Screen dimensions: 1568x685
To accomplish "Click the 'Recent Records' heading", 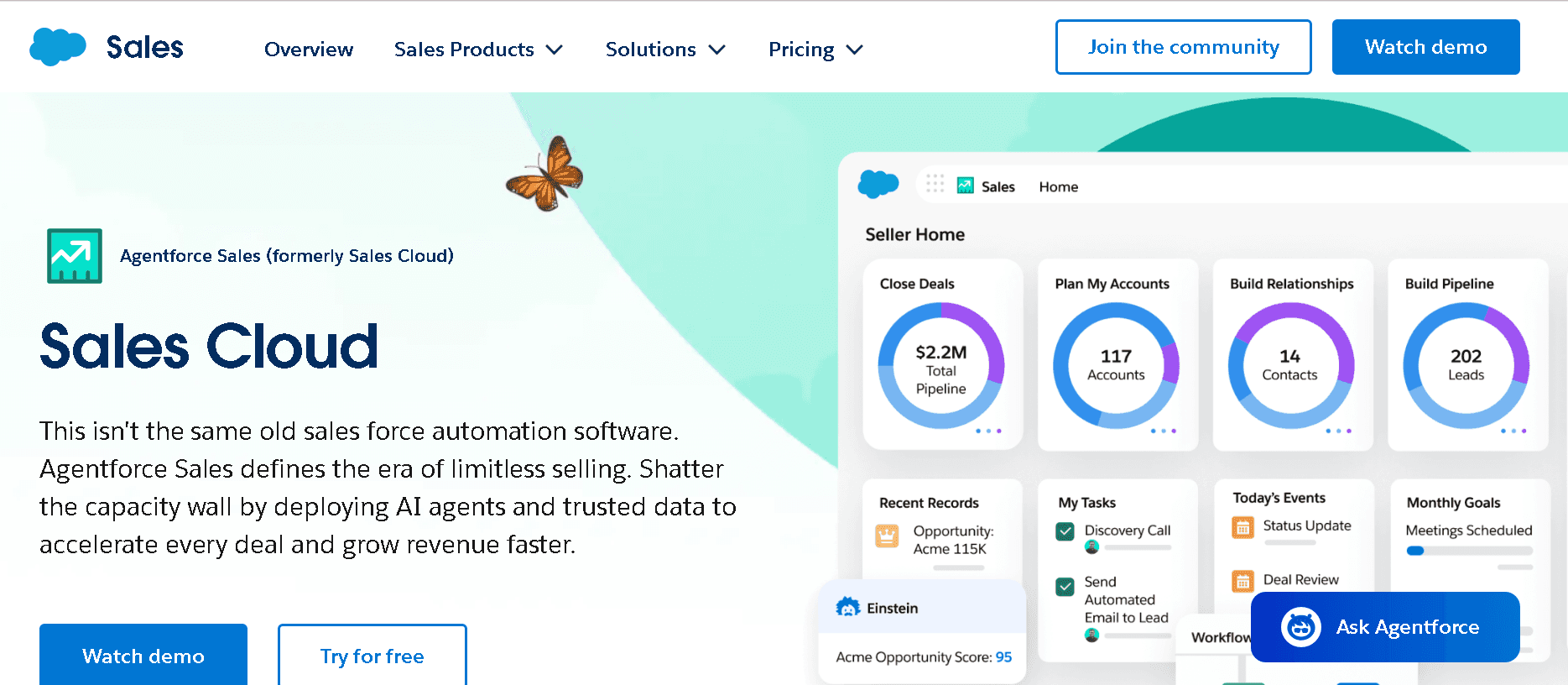I will coord(929,503).
